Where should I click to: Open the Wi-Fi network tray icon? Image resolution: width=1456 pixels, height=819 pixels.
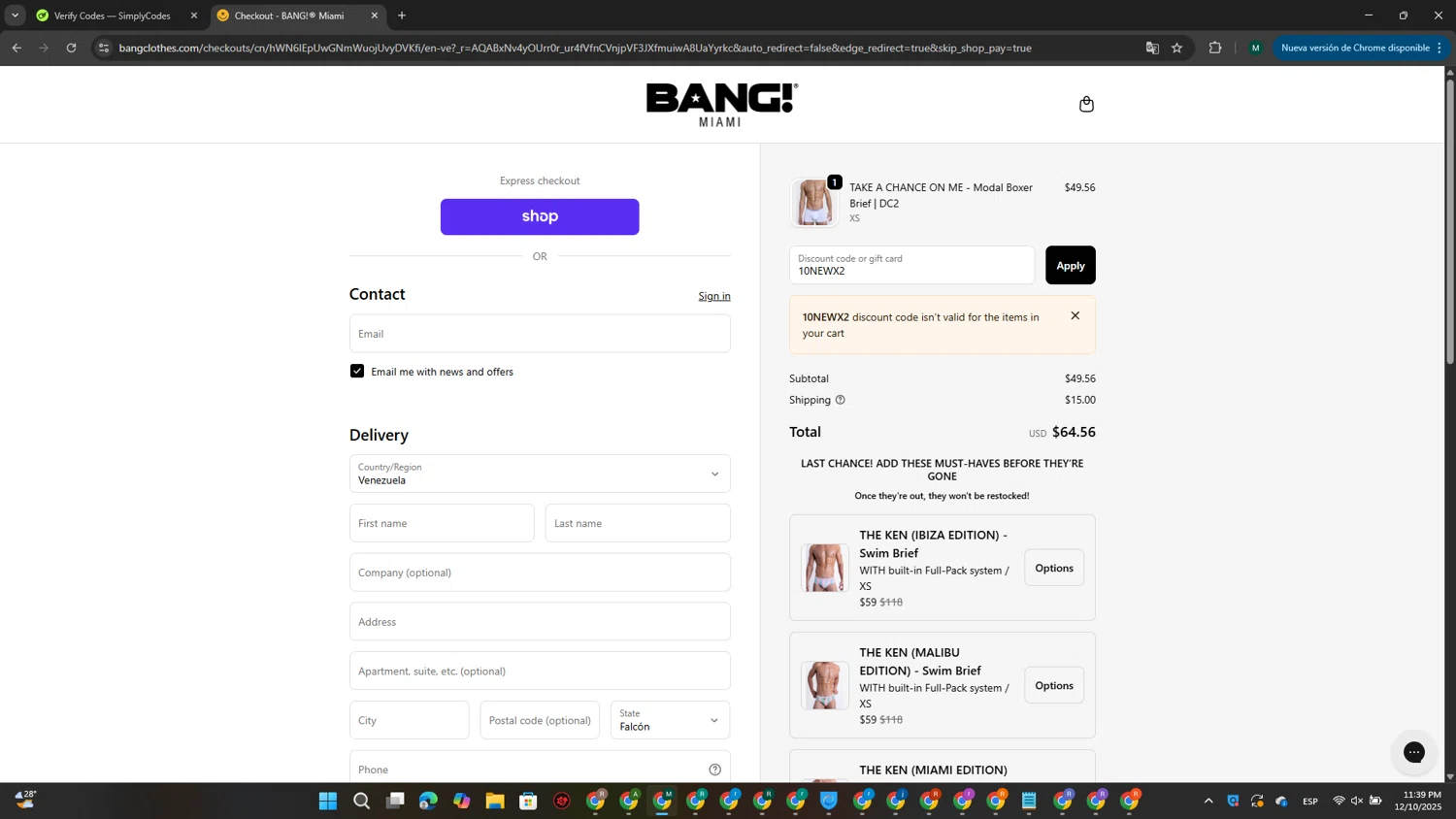1339,801
